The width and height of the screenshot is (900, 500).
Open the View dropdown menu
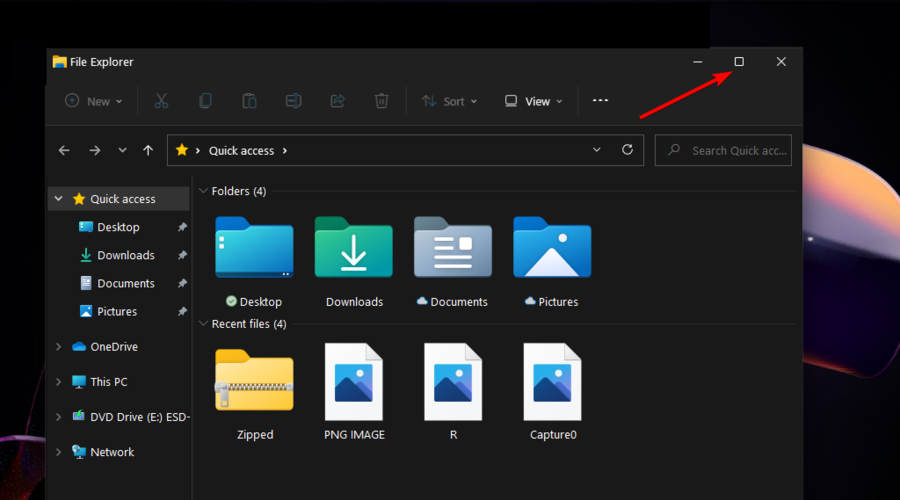pos(534,102)
